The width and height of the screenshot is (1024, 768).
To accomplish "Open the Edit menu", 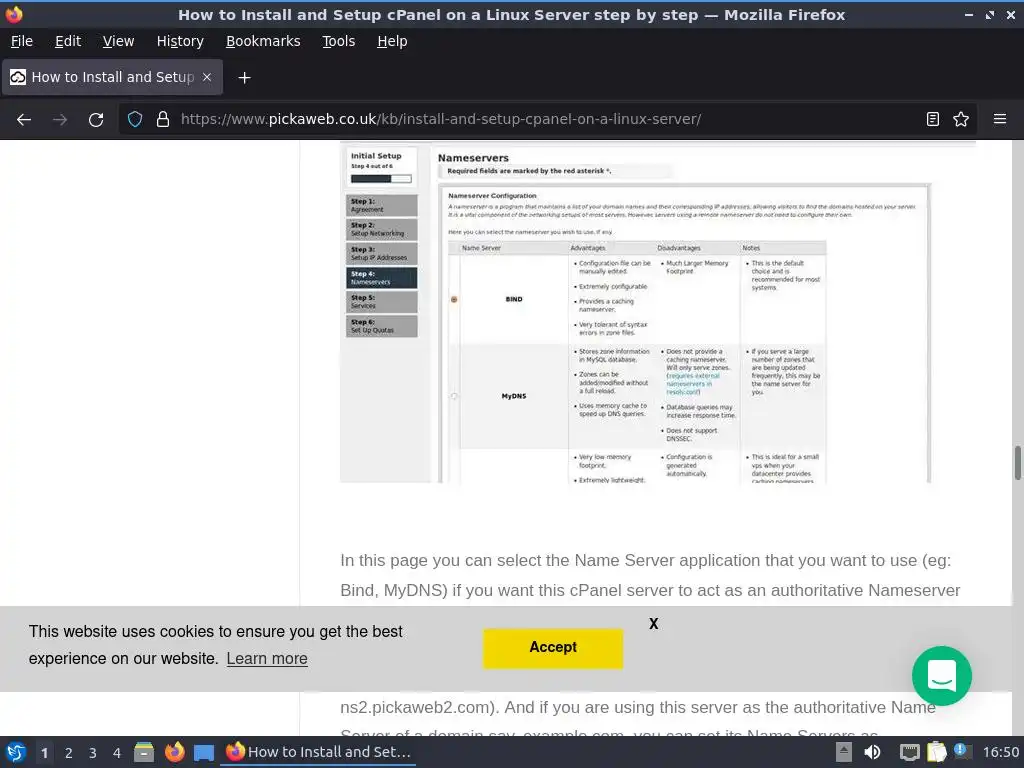I will pyautogui.click(x=68, y=41).
